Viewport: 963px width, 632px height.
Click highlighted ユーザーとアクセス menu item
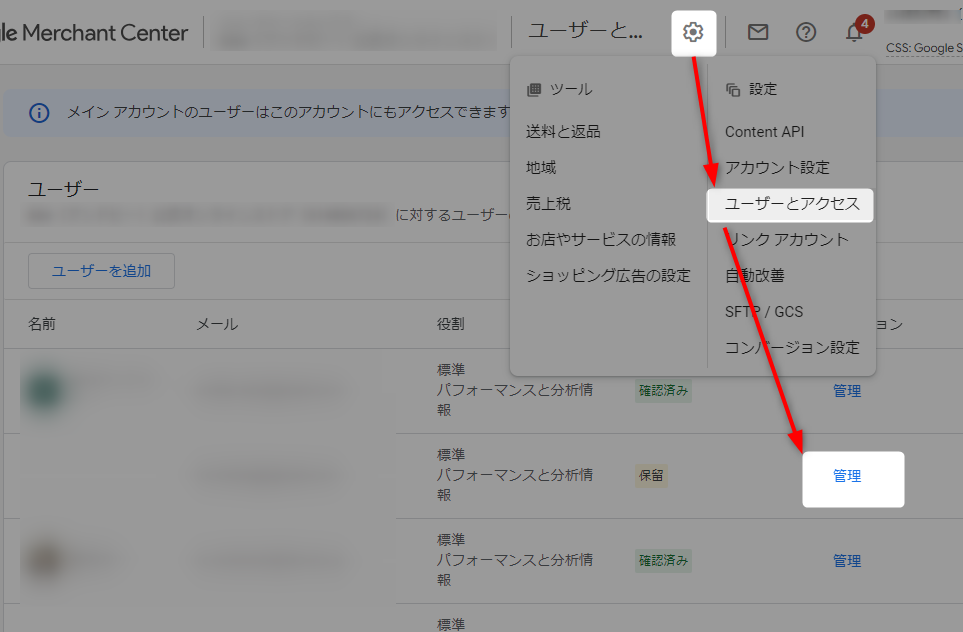pos(791,204)
